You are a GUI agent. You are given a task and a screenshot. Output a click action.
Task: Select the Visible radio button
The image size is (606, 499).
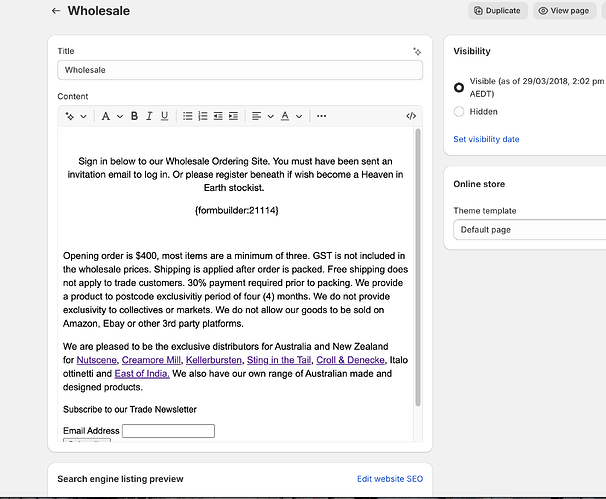(459, 87)
